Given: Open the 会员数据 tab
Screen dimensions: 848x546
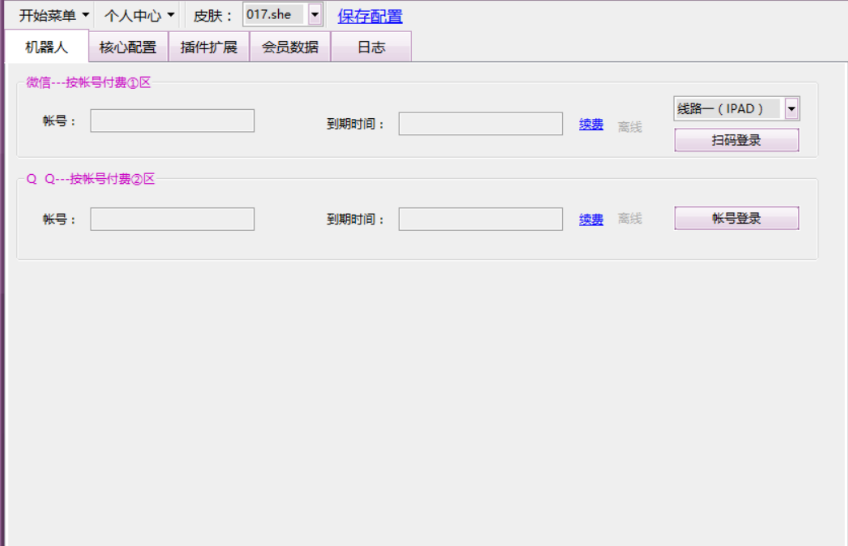Looking at the screenshot, I should point(290,47).
